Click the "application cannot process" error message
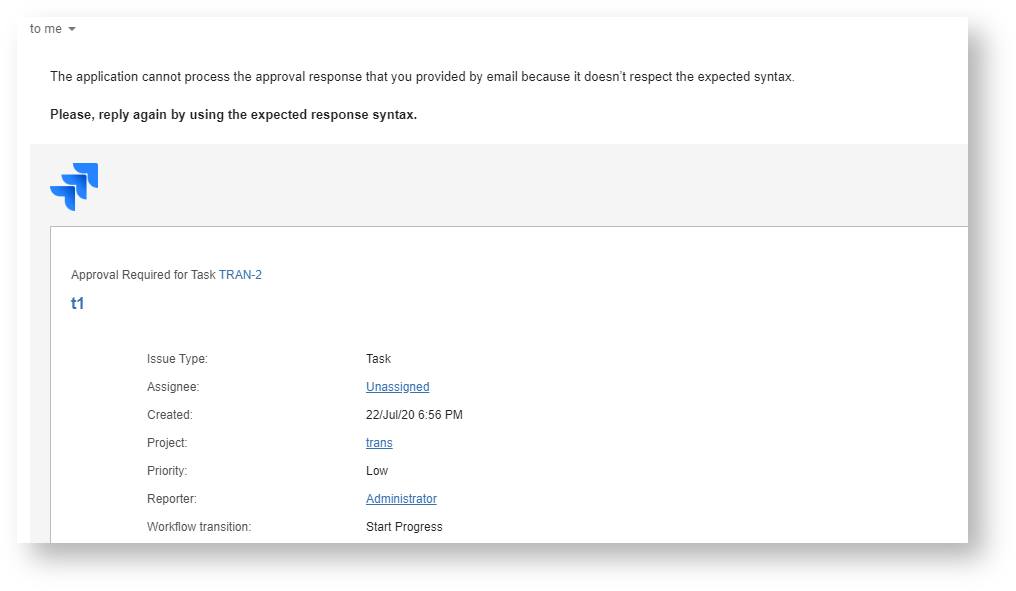Screen dimensions: 1016x591 pos(422,77)
